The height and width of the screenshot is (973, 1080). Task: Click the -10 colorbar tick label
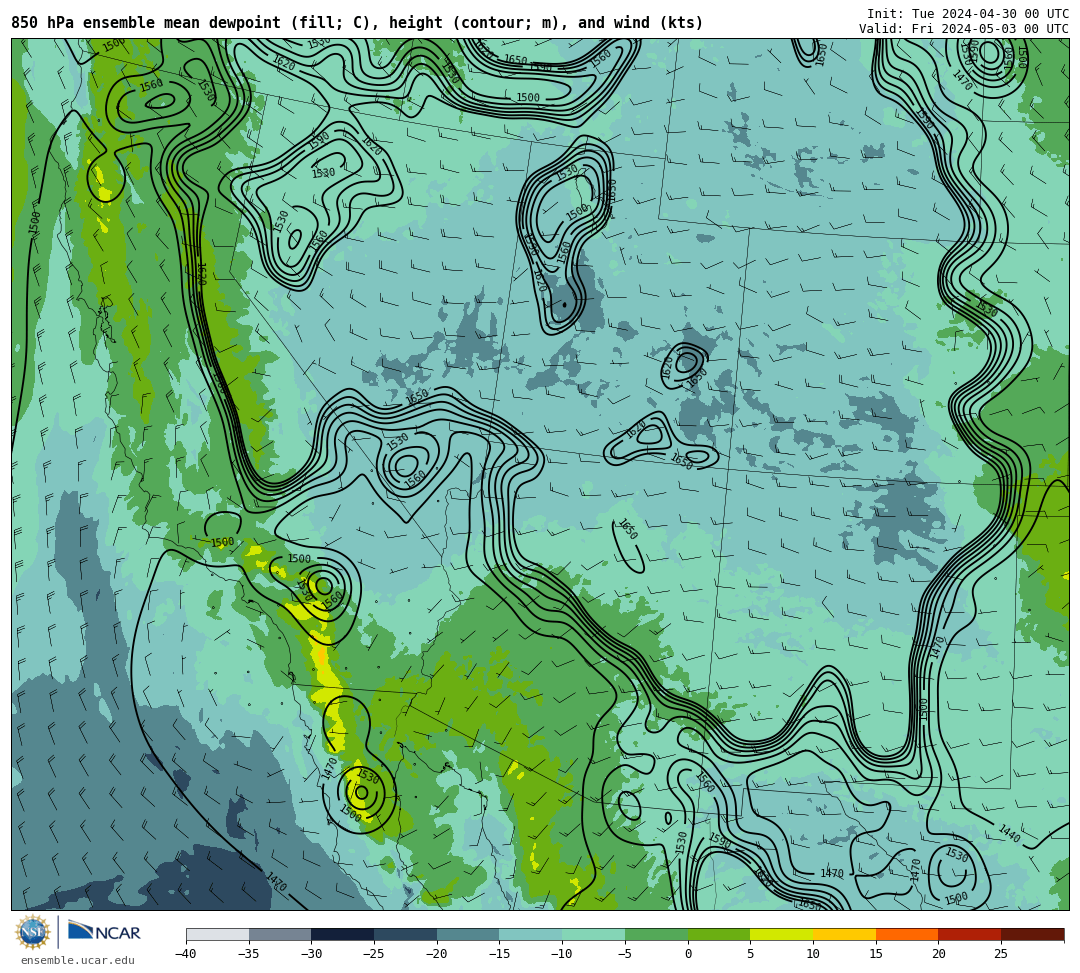point(561,954)
